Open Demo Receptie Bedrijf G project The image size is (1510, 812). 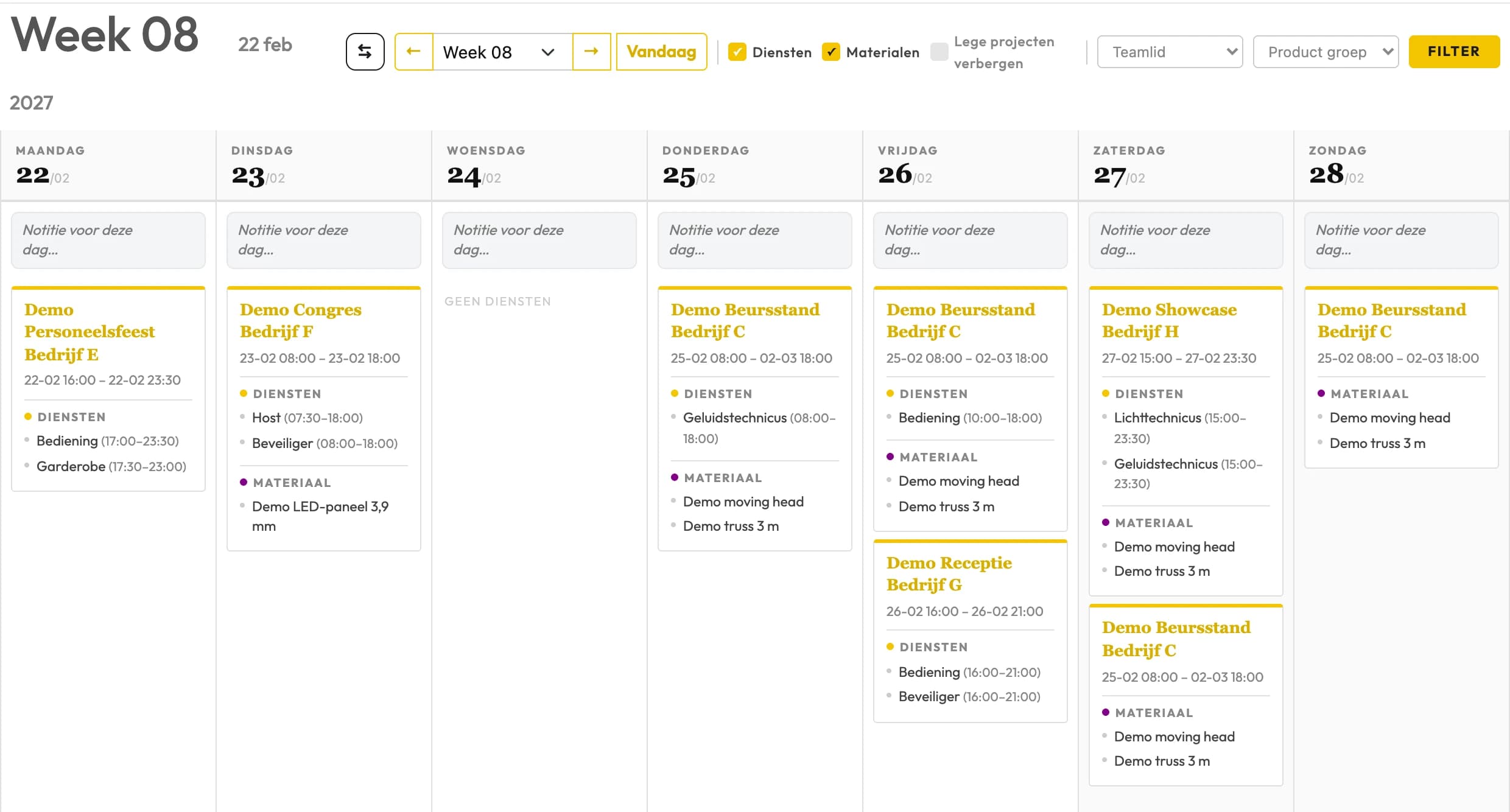coord(949,573)
